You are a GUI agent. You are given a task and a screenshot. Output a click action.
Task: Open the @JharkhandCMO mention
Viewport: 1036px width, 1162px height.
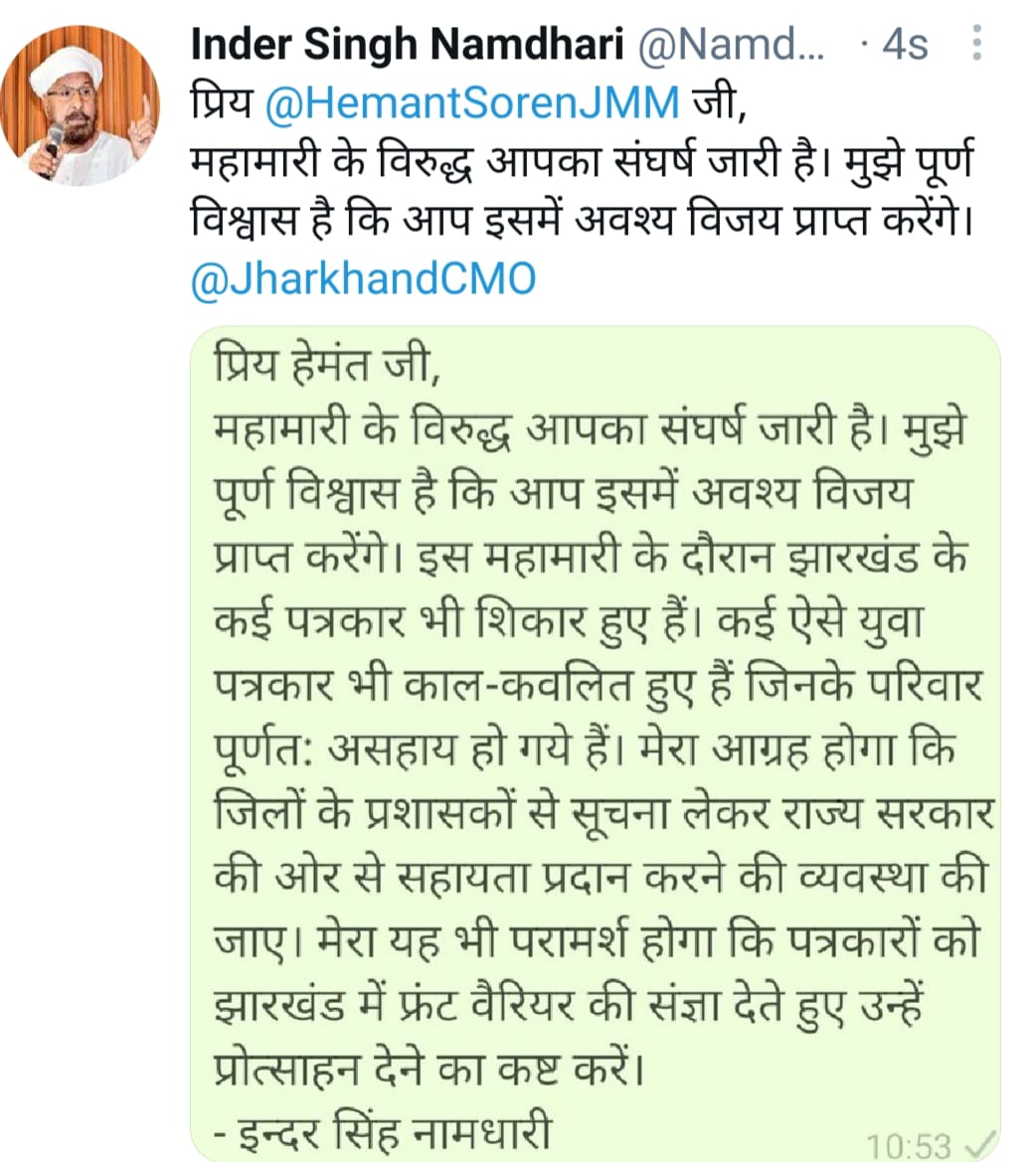363,279
